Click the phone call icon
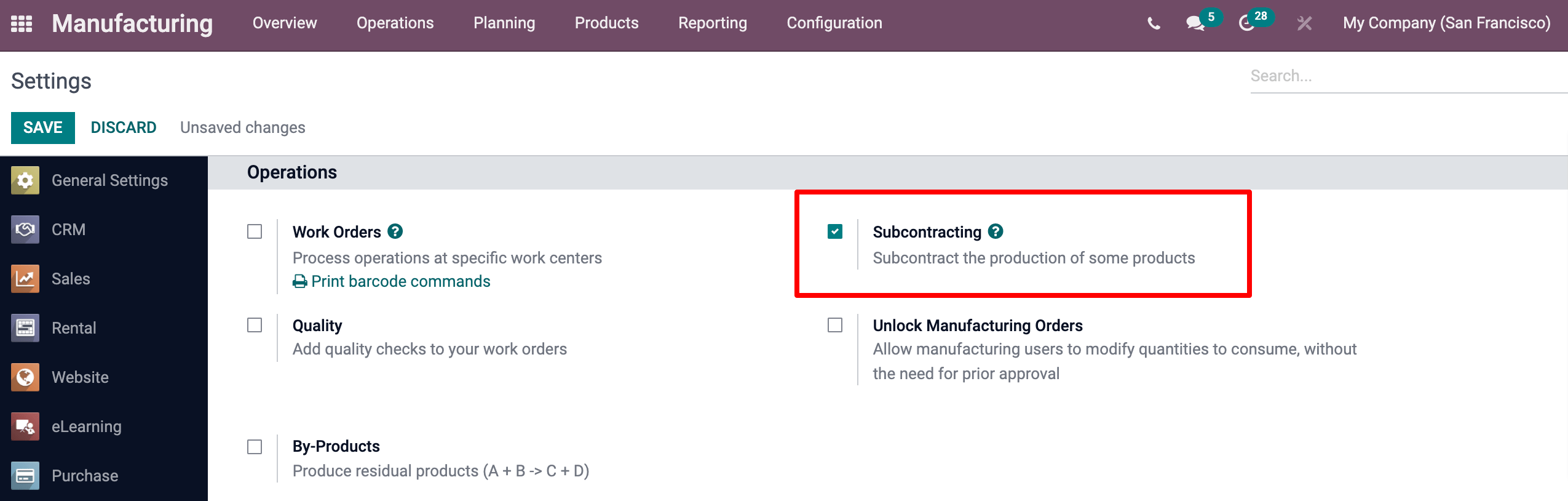 (x=1154, y=23)
